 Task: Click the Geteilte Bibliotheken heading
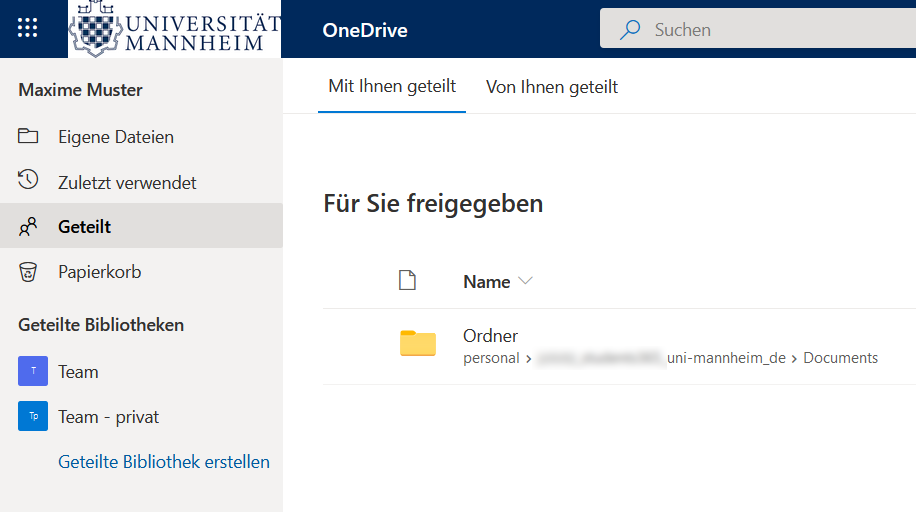(x=101, y=324)
